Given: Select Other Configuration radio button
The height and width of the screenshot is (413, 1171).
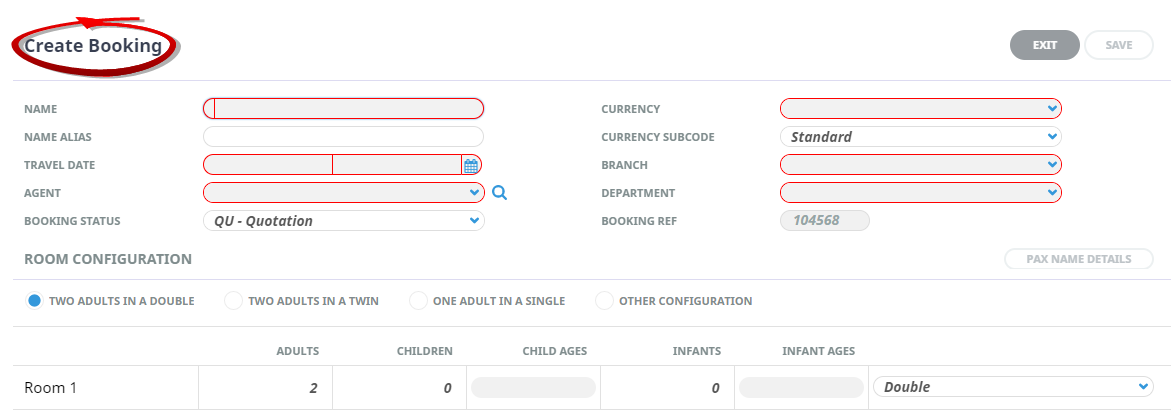Looking at the screenshot, I should tap(604, 301).
